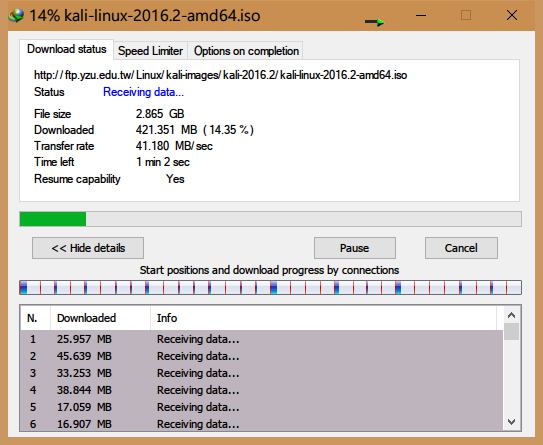Viewport: 543px width, 445px height.
Task: Click the Downloaded column header
Action: (x=100, y=318)
